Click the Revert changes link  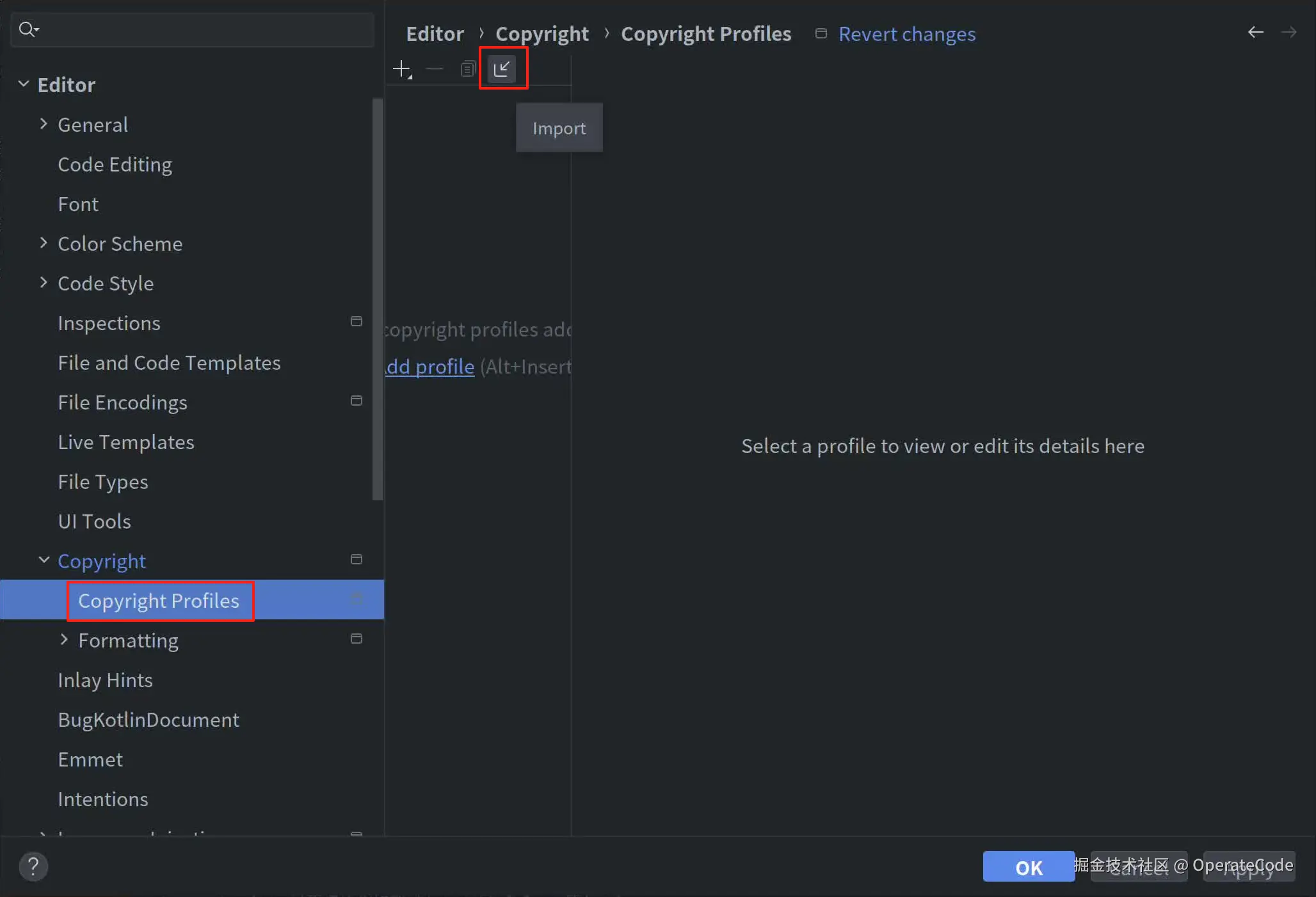pos(906,34)
